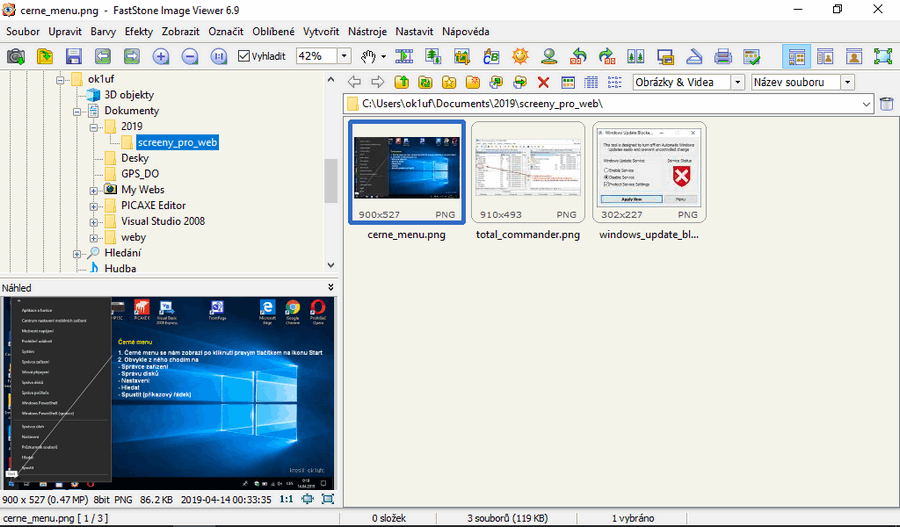The height and width of the screenshot is (527, 900).
Task: Expand the My Webs folder node
Action: point(94,190)
